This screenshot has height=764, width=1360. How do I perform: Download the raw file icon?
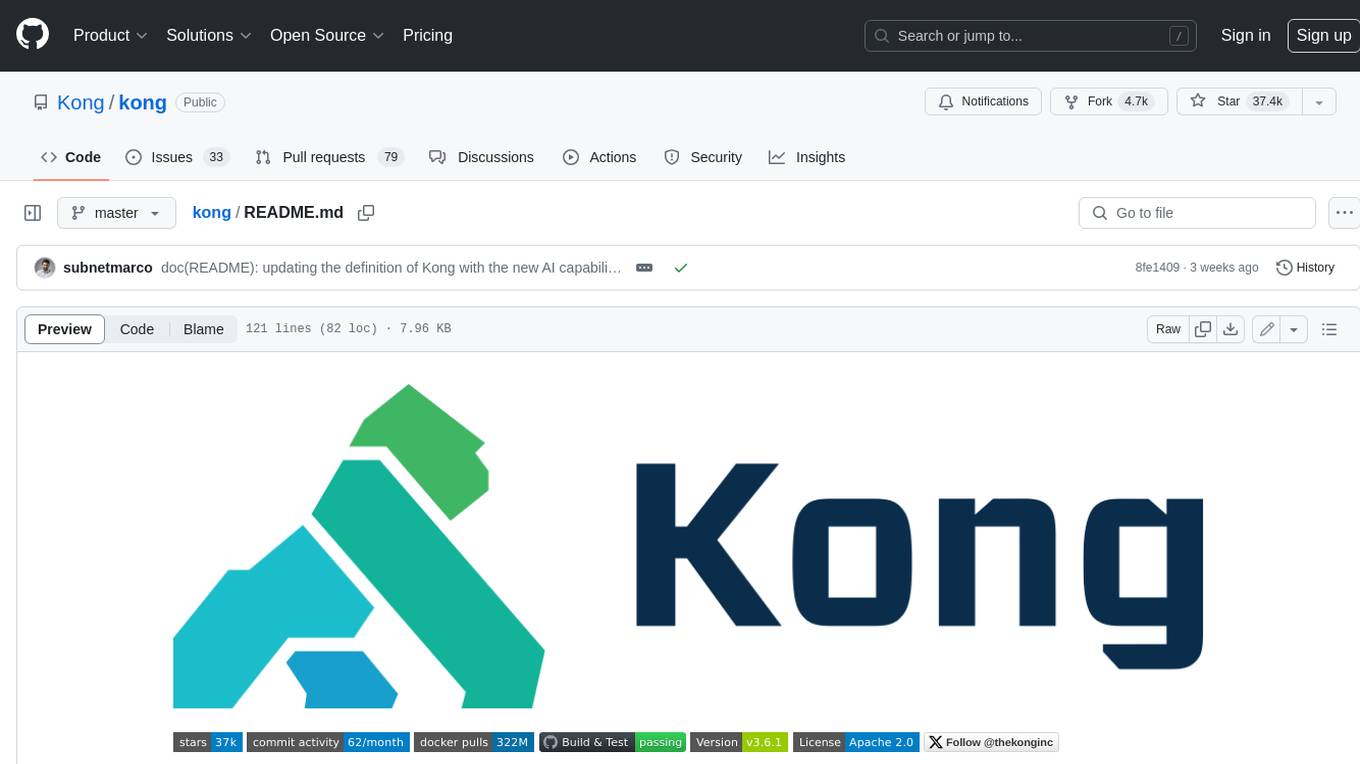tap(1231, 329)
